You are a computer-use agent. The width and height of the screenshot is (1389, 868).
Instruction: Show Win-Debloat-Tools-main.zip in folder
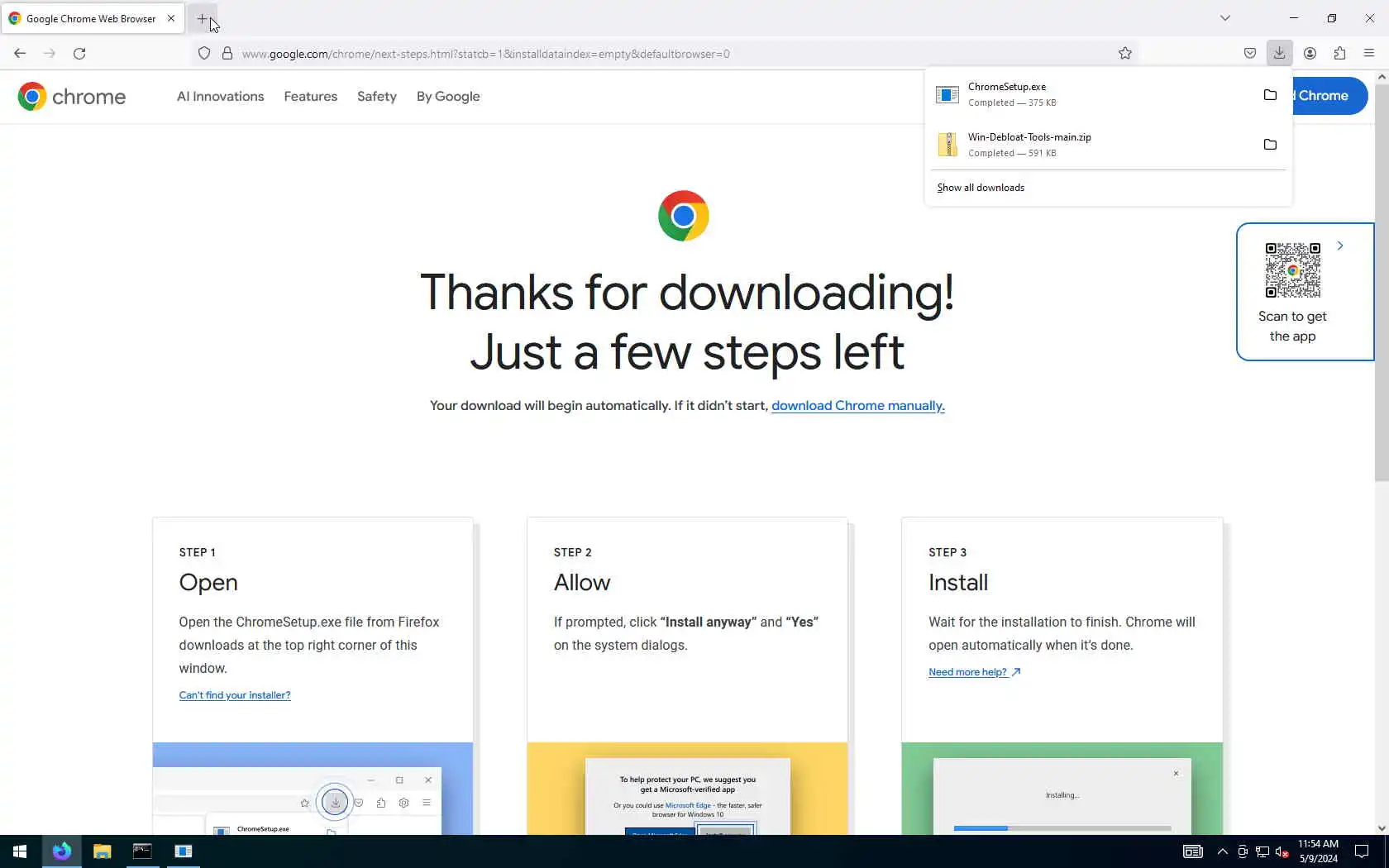pos(1270,145)
